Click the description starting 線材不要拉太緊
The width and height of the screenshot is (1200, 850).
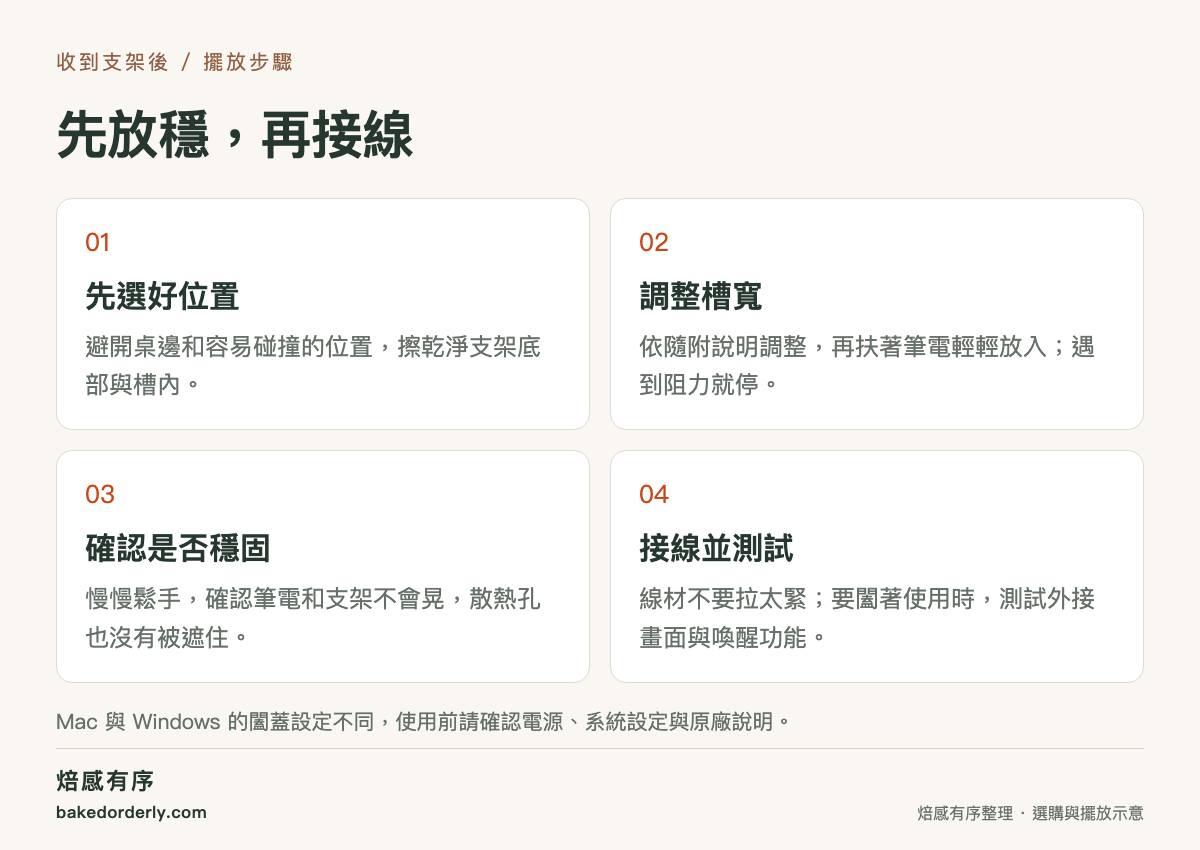[867, 617]
